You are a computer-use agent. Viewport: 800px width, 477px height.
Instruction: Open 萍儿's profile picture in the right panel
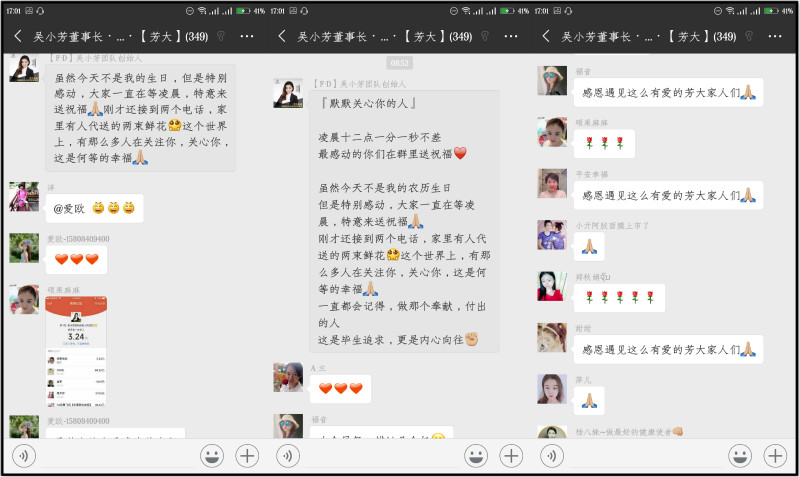coord(552,388)
